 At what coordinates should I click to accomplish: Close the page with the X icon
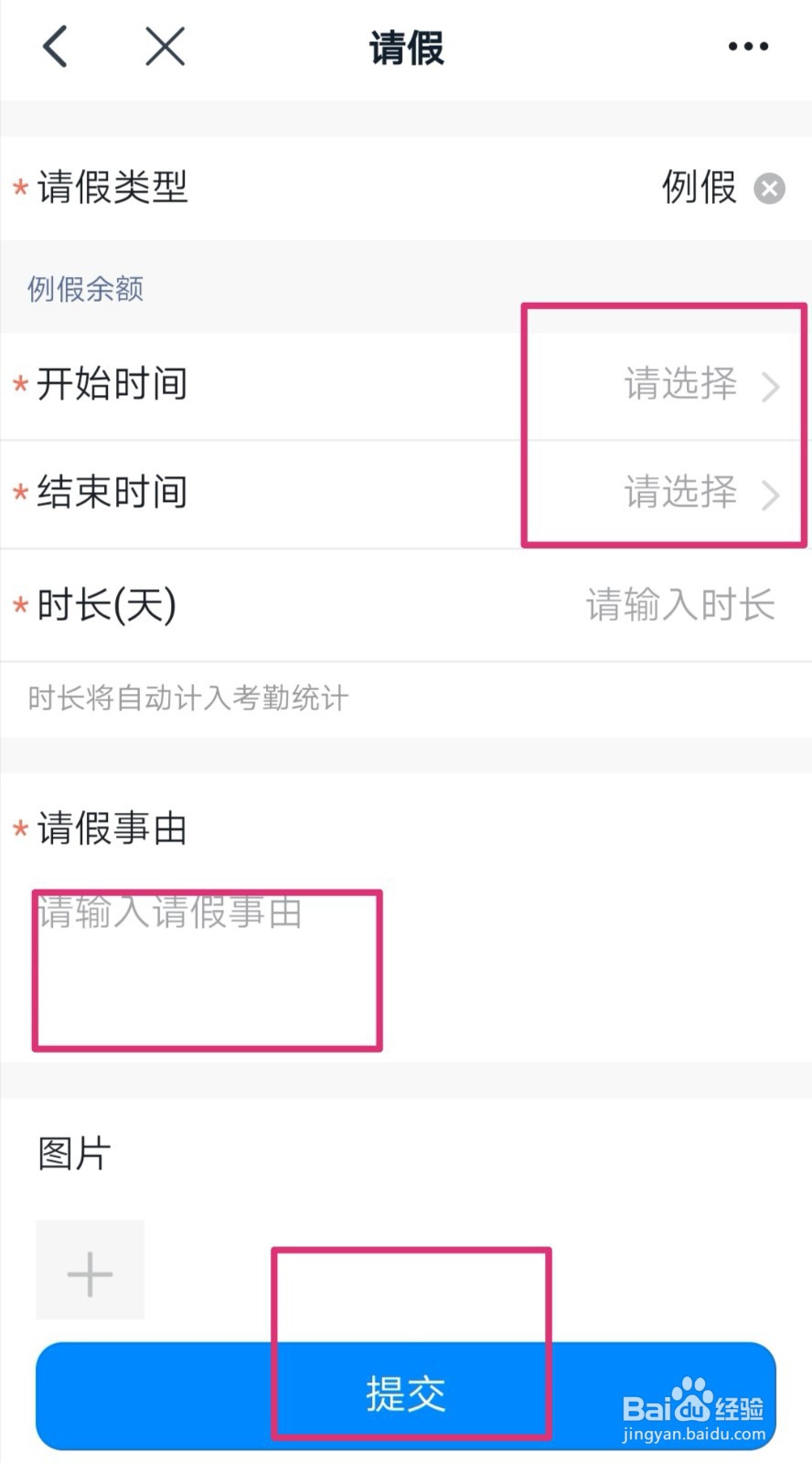point(166,46)
